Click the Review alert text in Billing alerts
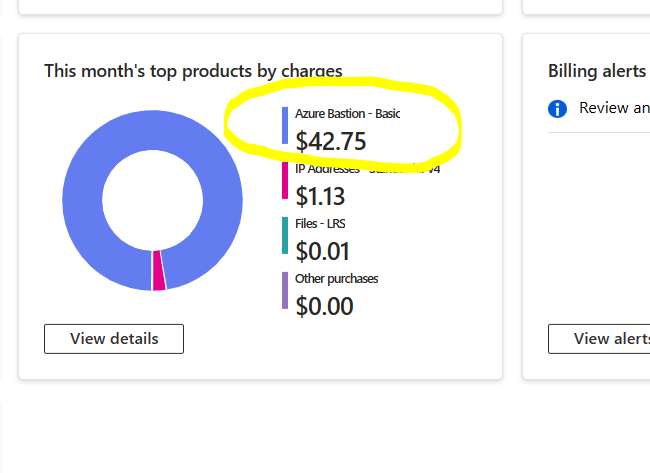This screenshot has width=650, height=473. coord(614,108)
